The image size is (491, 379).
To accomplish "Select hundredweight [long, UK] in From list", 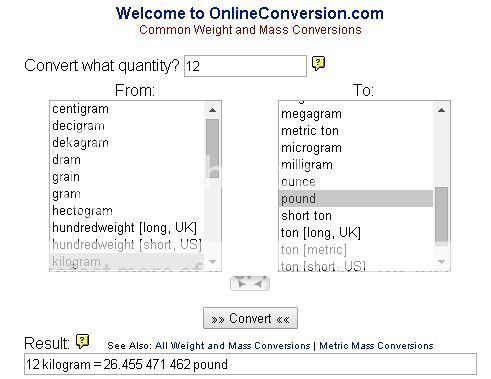I will (x=127, y=228).
